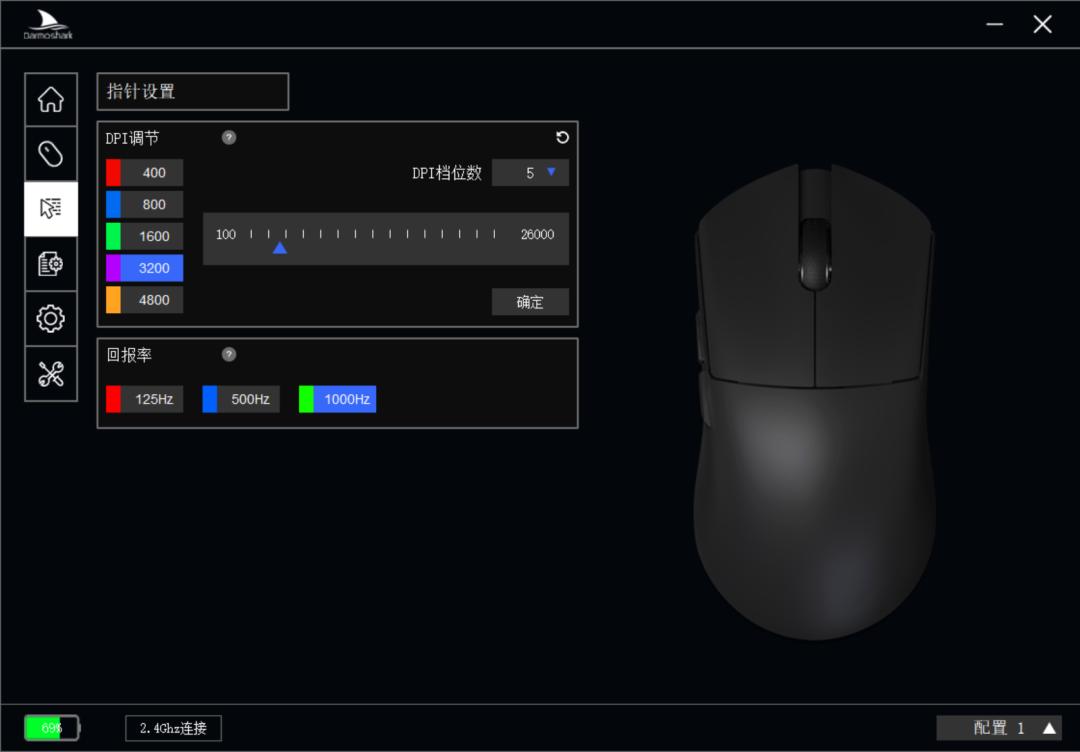Select the pointer settings cursor icon
This screenshot has height=752, width=1080.
click(x=51, y=209)
